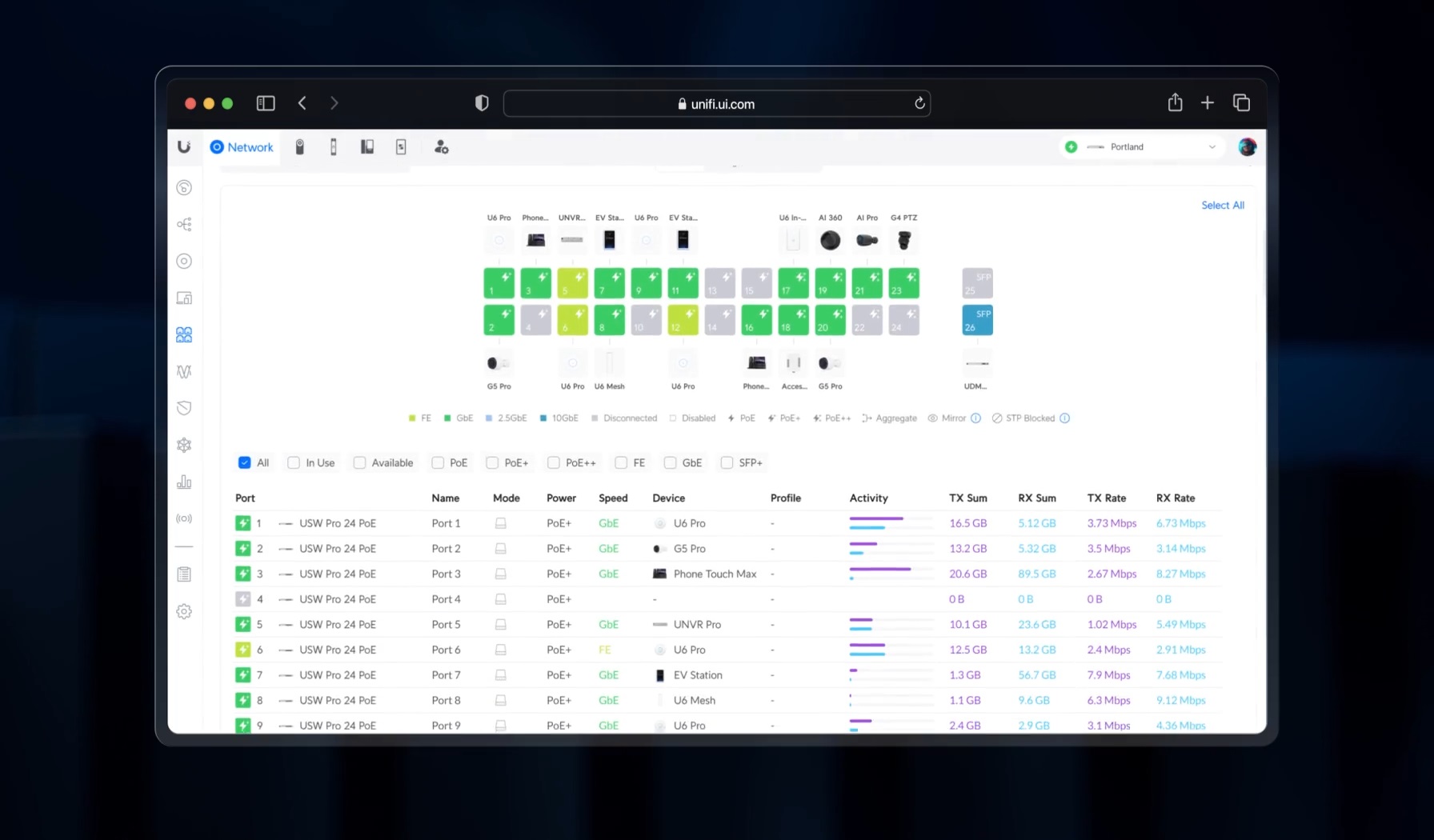This screenshot has width=1434, height=840.
Task: Toggle Safari's sidebar panel icon
Action: pyautogui.click(x=266, y=103)
